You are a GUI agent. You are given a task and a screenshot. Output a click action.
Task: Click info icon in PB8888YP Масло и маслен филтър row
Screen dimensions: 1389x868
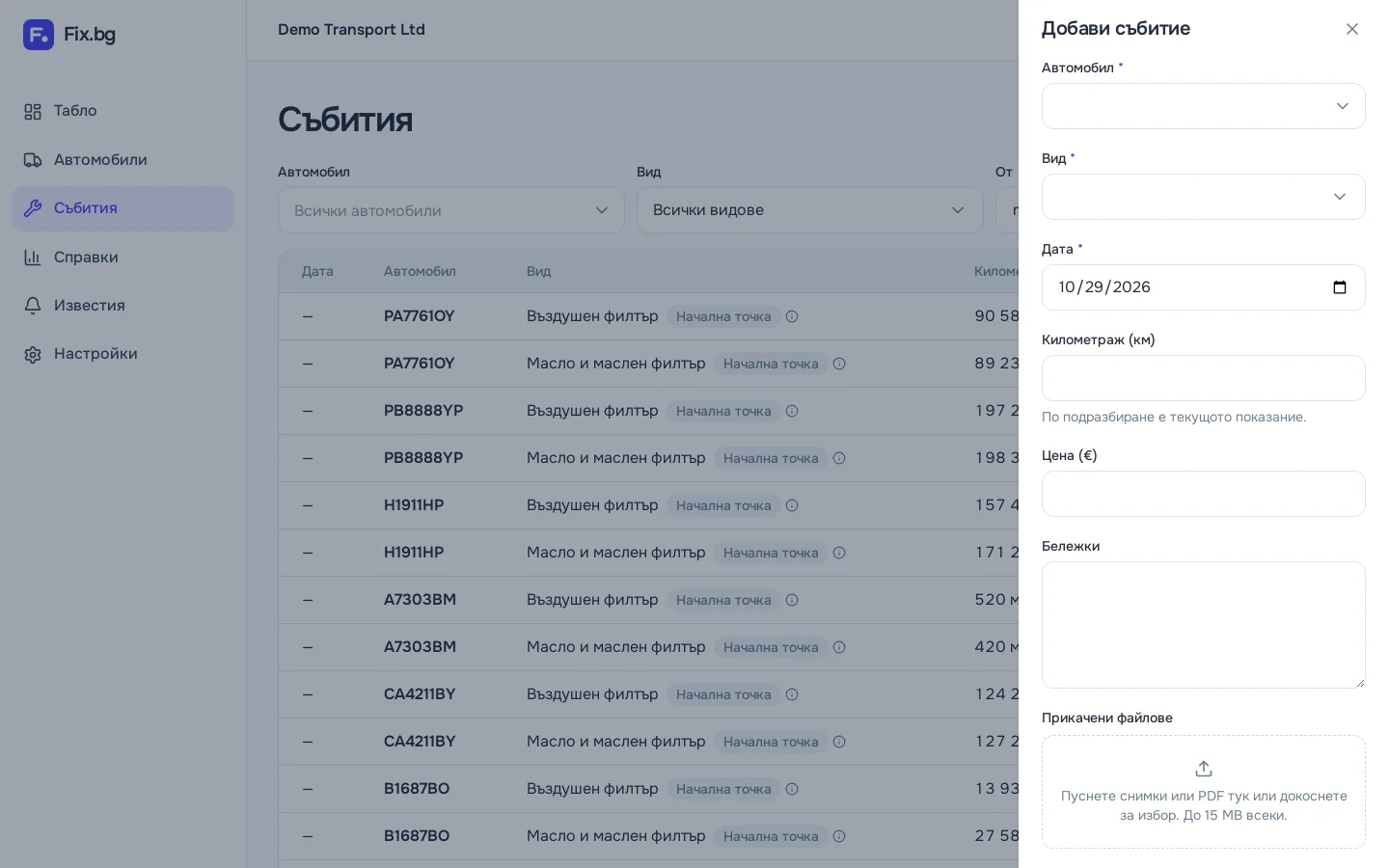pos(839,458)
